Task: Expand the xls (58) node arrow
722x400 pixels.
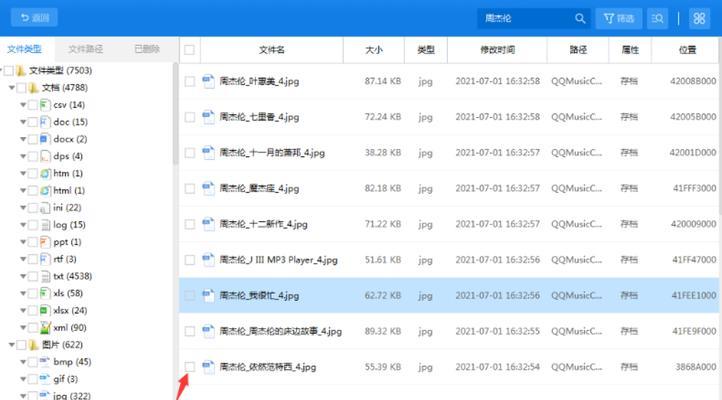Action: click(23, 293)
